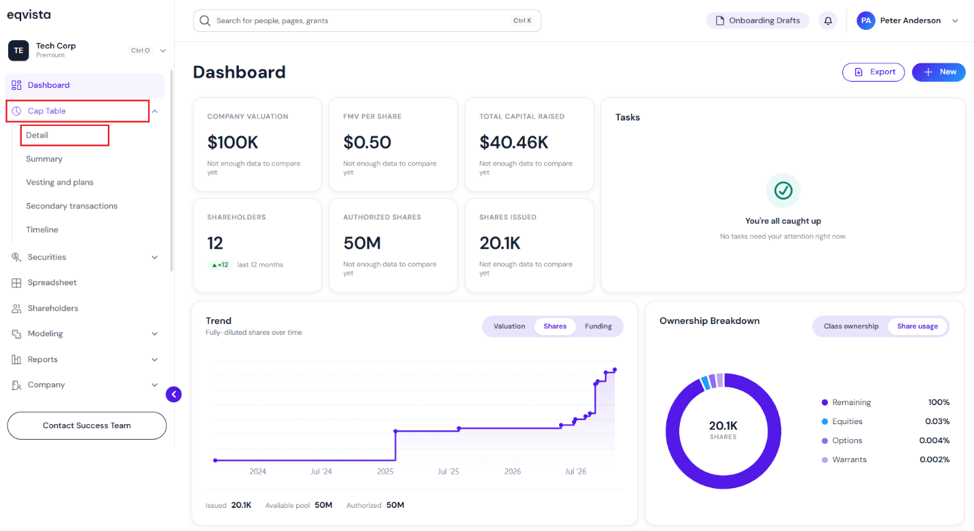Click the Dashboard nav item
974x531 pixels.
click(84, 85)
